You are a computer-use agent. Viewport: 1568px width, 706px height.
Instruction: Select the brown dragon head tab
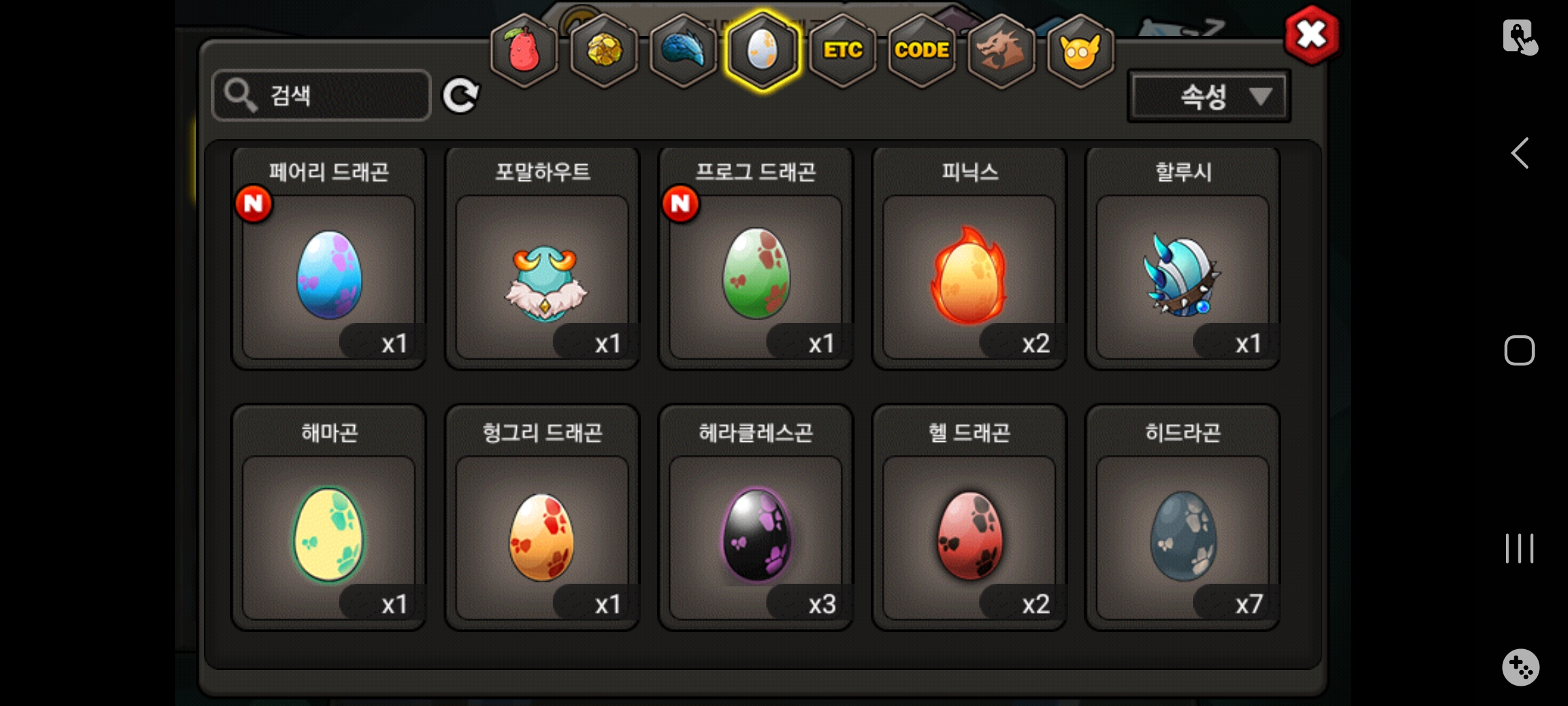[1001, 50]
